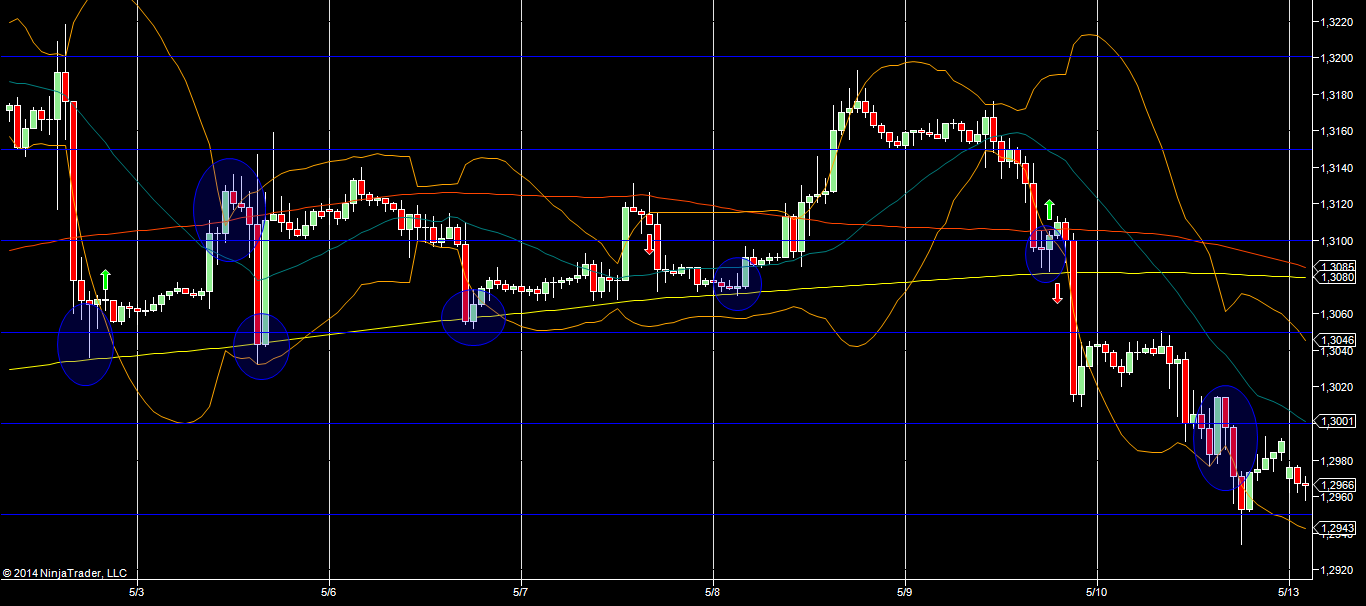The width and height of the screenshot is (1366, 606).
Task: Select the small blue ellipse just after 5/8
Action: tap(738, 284)
